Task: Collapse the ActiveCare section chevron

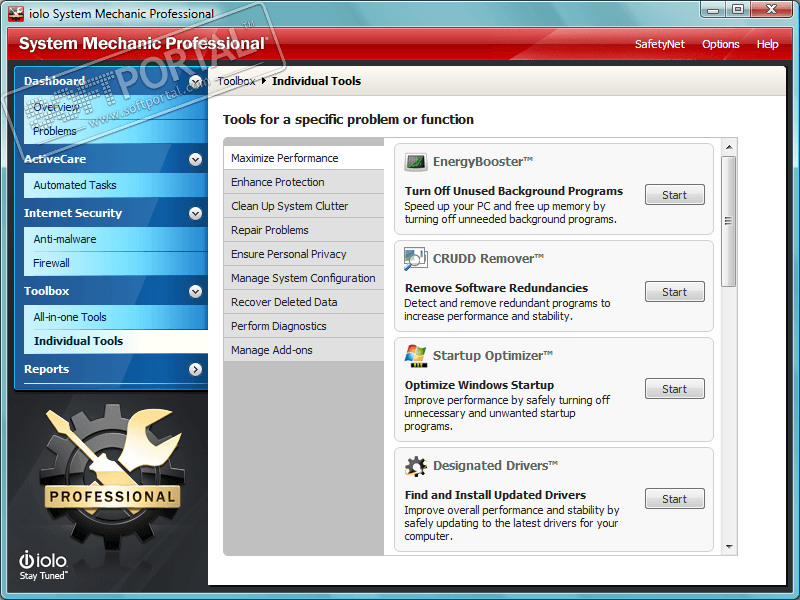Action: [195, 160]
